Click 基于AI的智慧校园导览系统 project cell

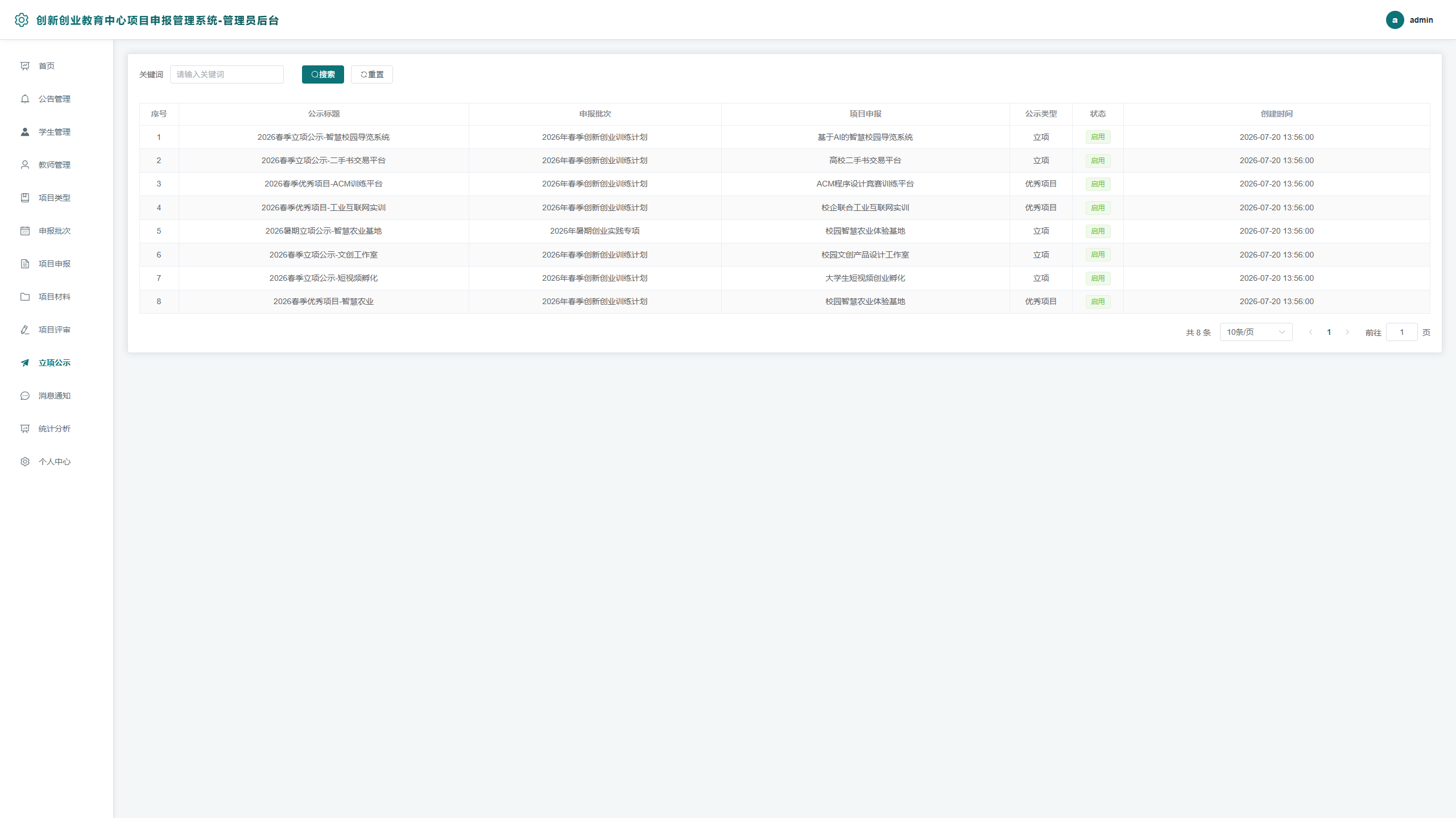click(865, 137)
